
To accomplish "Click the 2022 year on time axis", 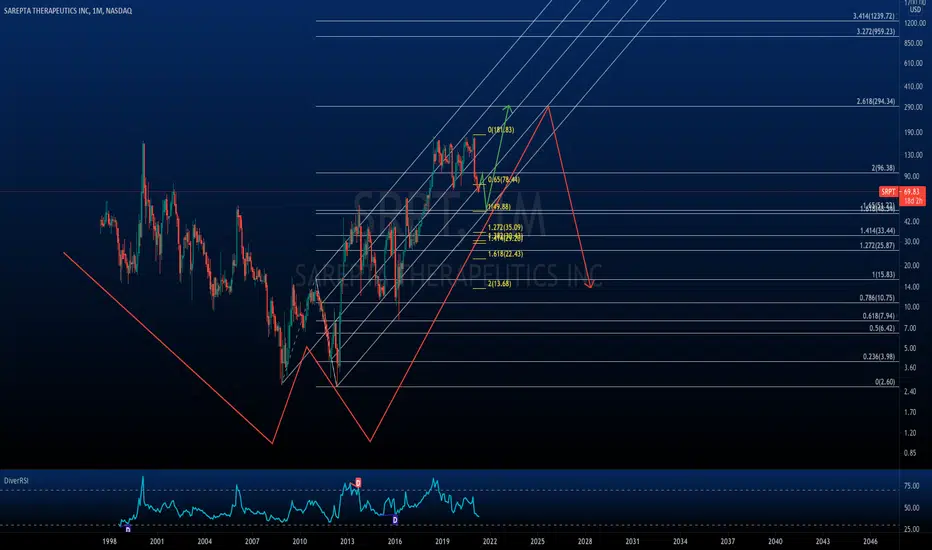I will [x=490, y=542].
